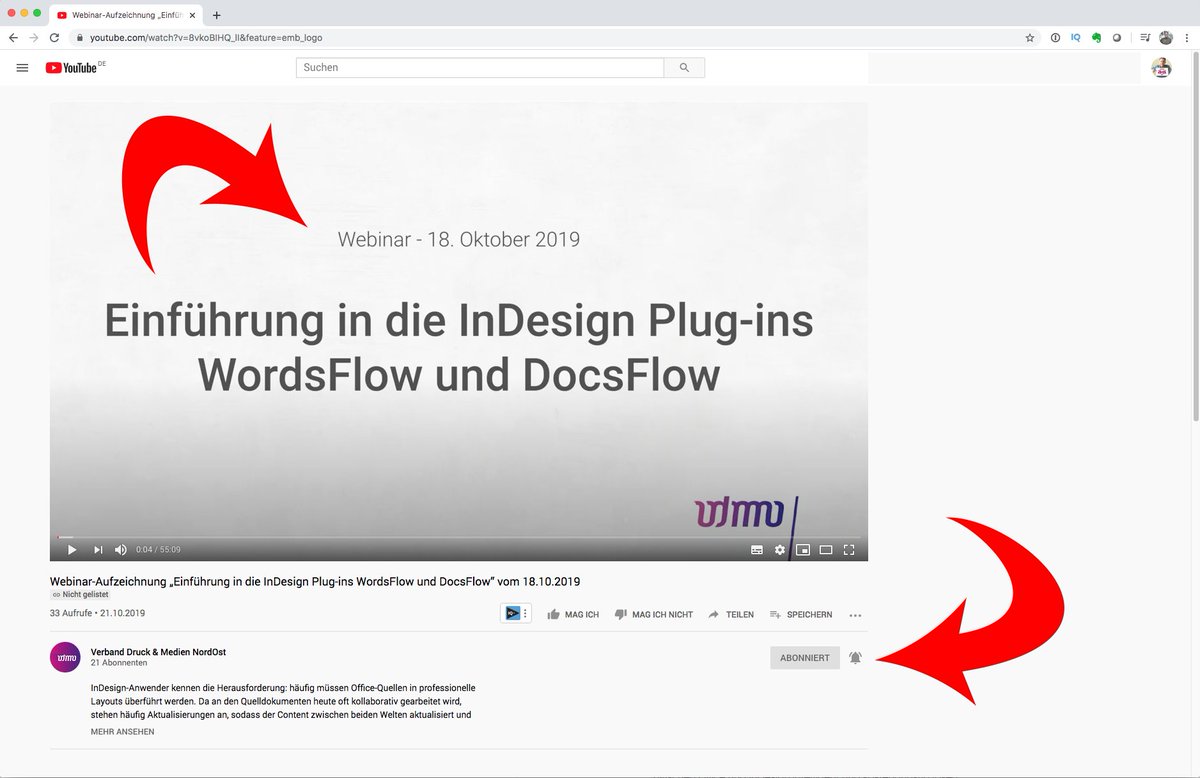Click the lock site info icon

point(79,37)
